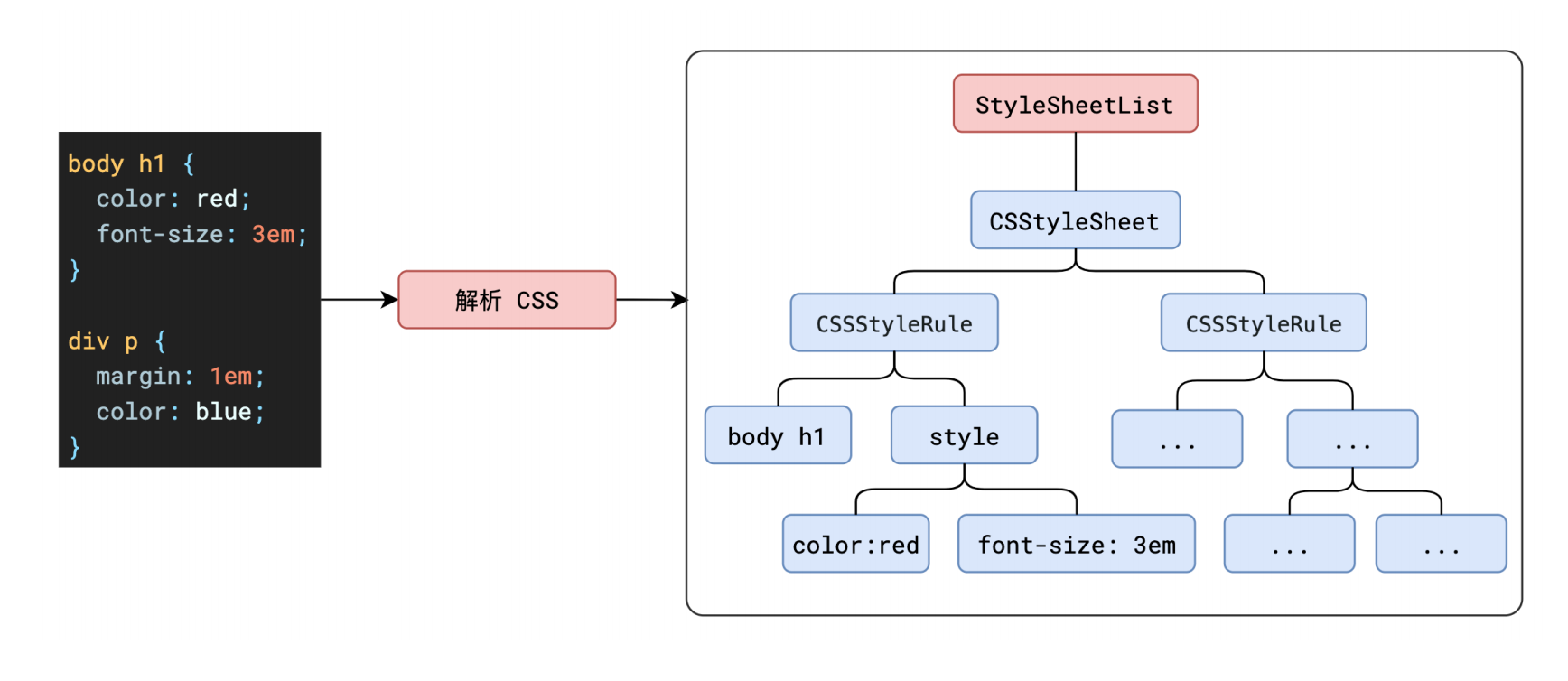
Task: Click the 解析 CSS process box
Action: point(507,300)
